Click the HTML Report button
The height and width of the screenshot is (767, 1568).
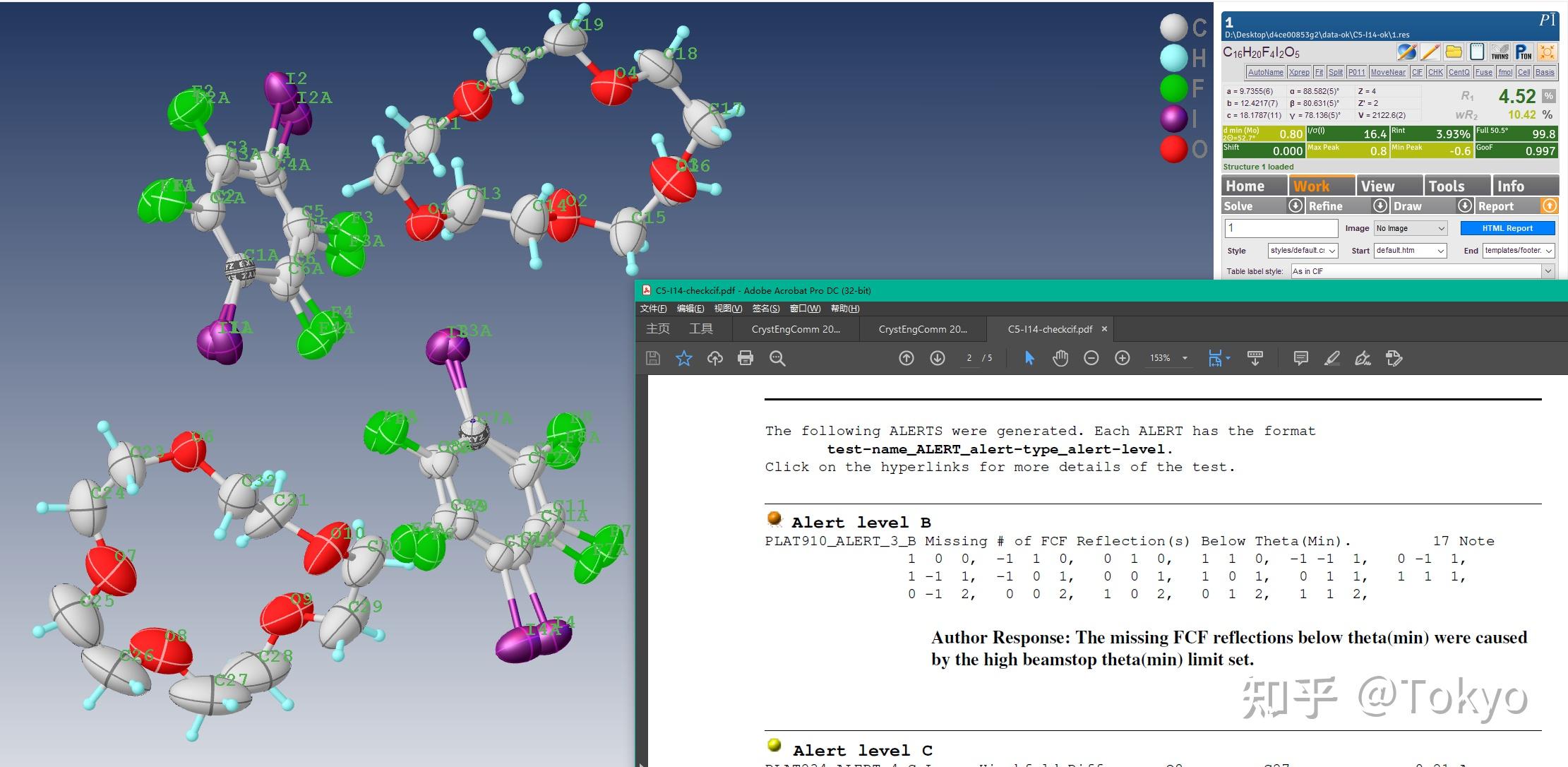coord(1507,228)
